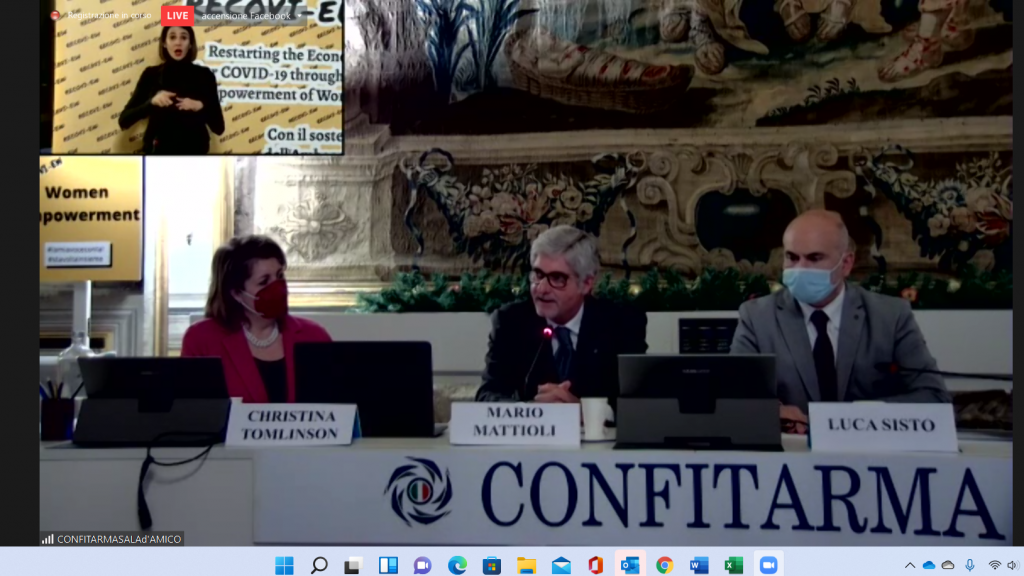Open Windows Search from the taskbar
Image resolution: width=1024 pixels, height=576 pixels.
(x=319, y=565)
